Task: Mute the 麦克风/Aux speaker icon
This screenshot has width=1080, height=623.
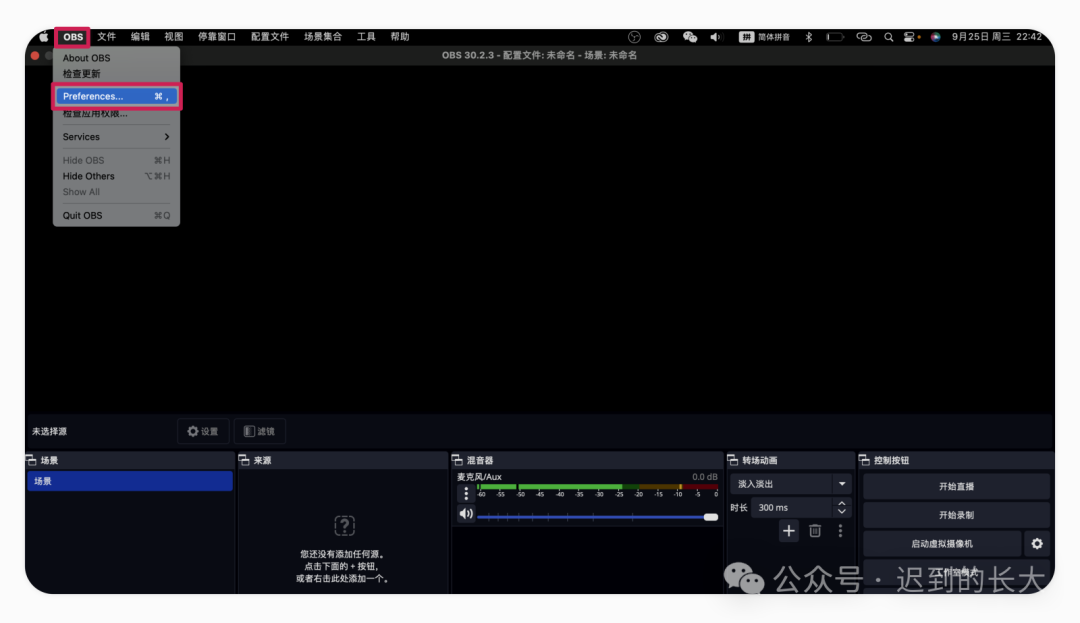Action: [x=465, y=514]
